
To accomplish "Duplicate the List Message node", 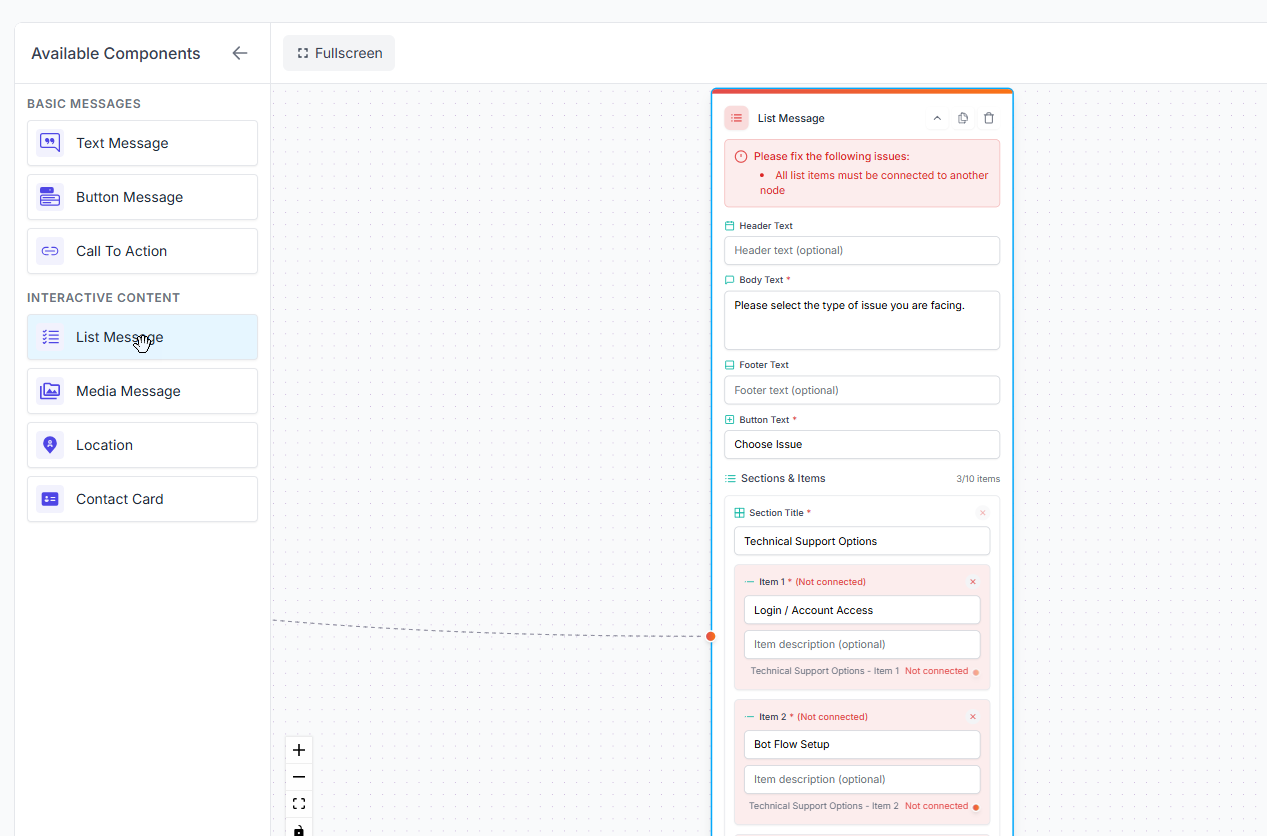I will coord(962,117).
